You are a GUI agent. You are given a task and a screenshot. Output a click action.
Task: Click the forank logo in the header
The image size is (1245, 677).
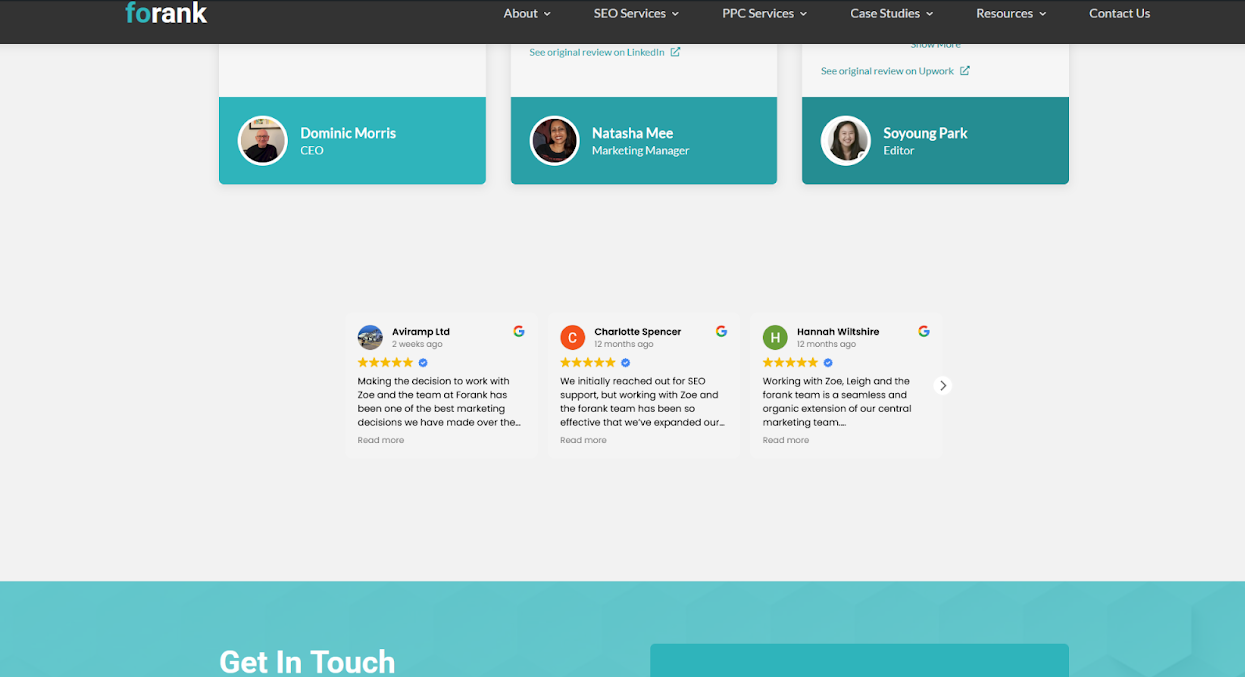pyautogui.click(x=166, y=13)
